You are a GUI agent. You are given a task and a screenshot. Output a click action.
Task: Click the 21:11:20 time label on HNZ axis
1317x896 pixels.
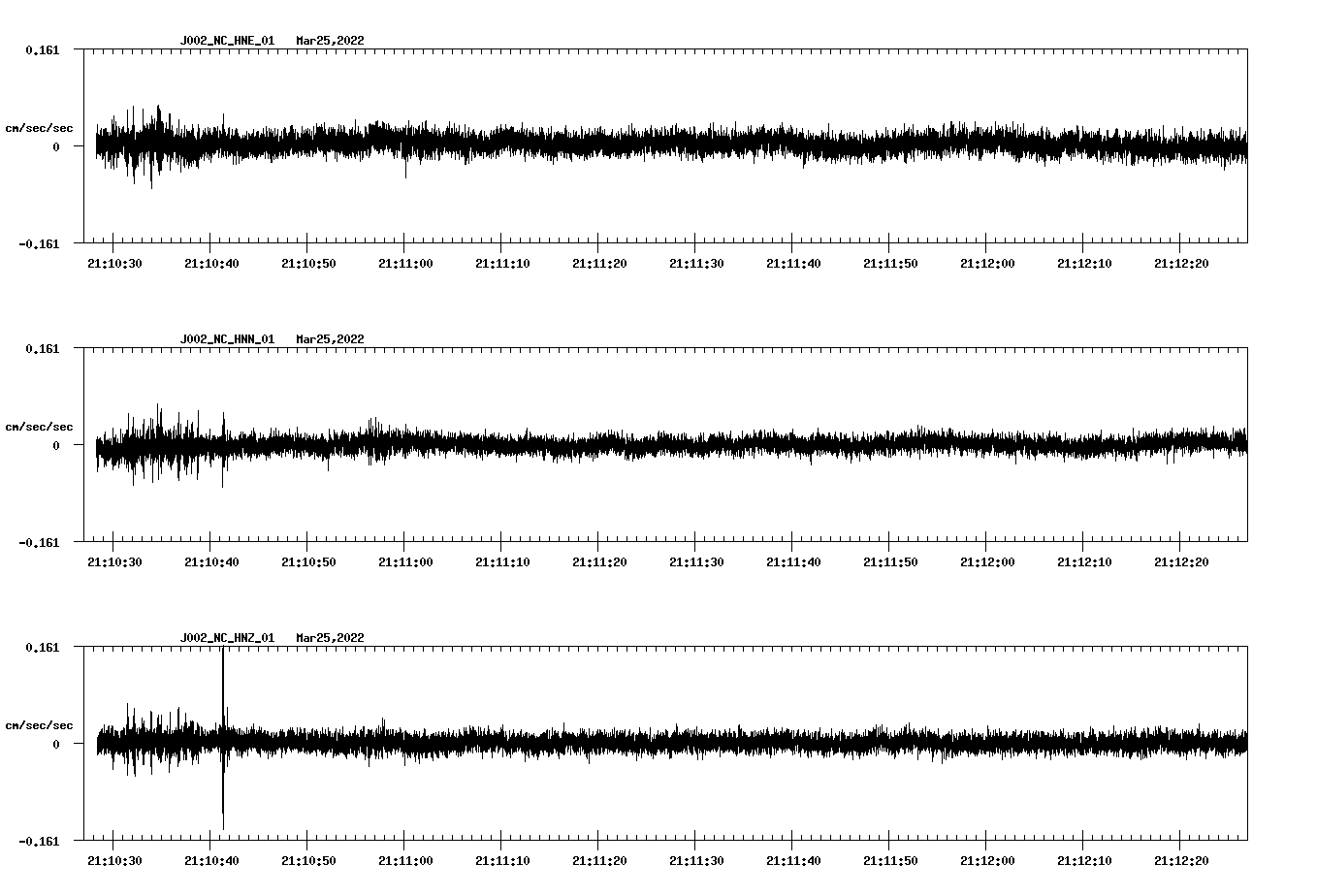point(599,860)
